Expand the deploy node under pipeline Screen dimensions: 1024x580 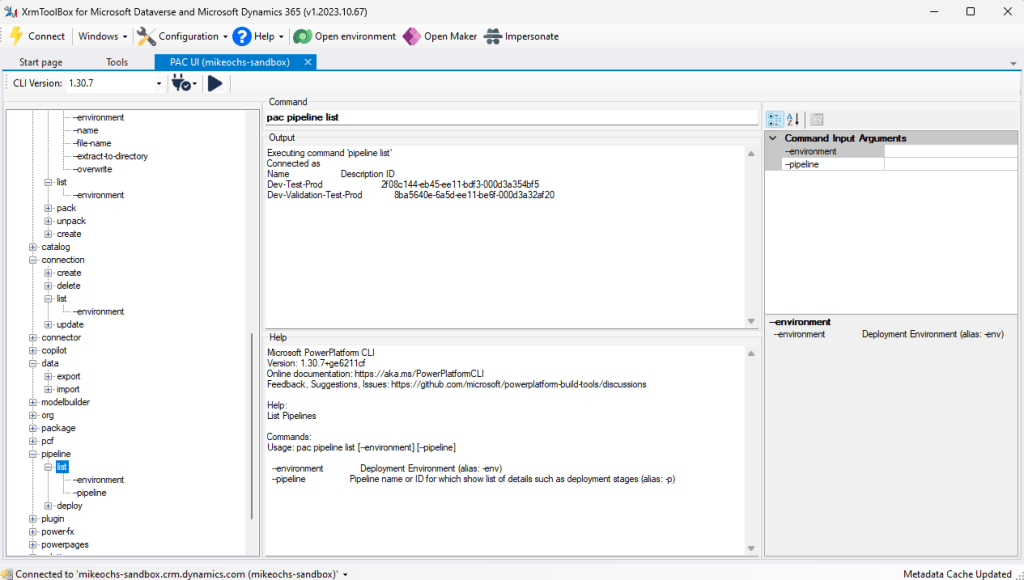tap(48, 506)
